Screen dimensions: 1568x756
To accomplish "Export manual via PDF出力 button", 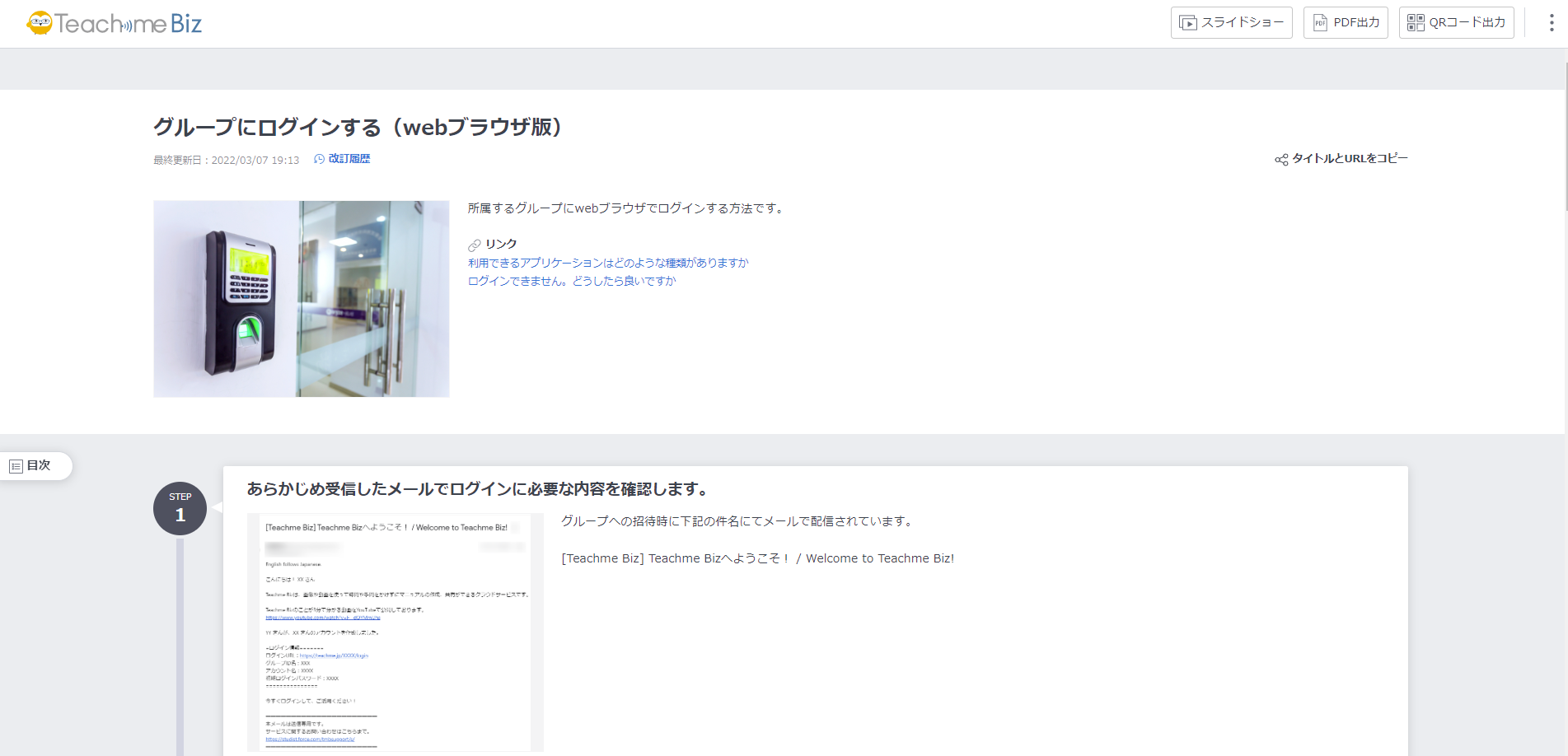I will (1346, 22).
